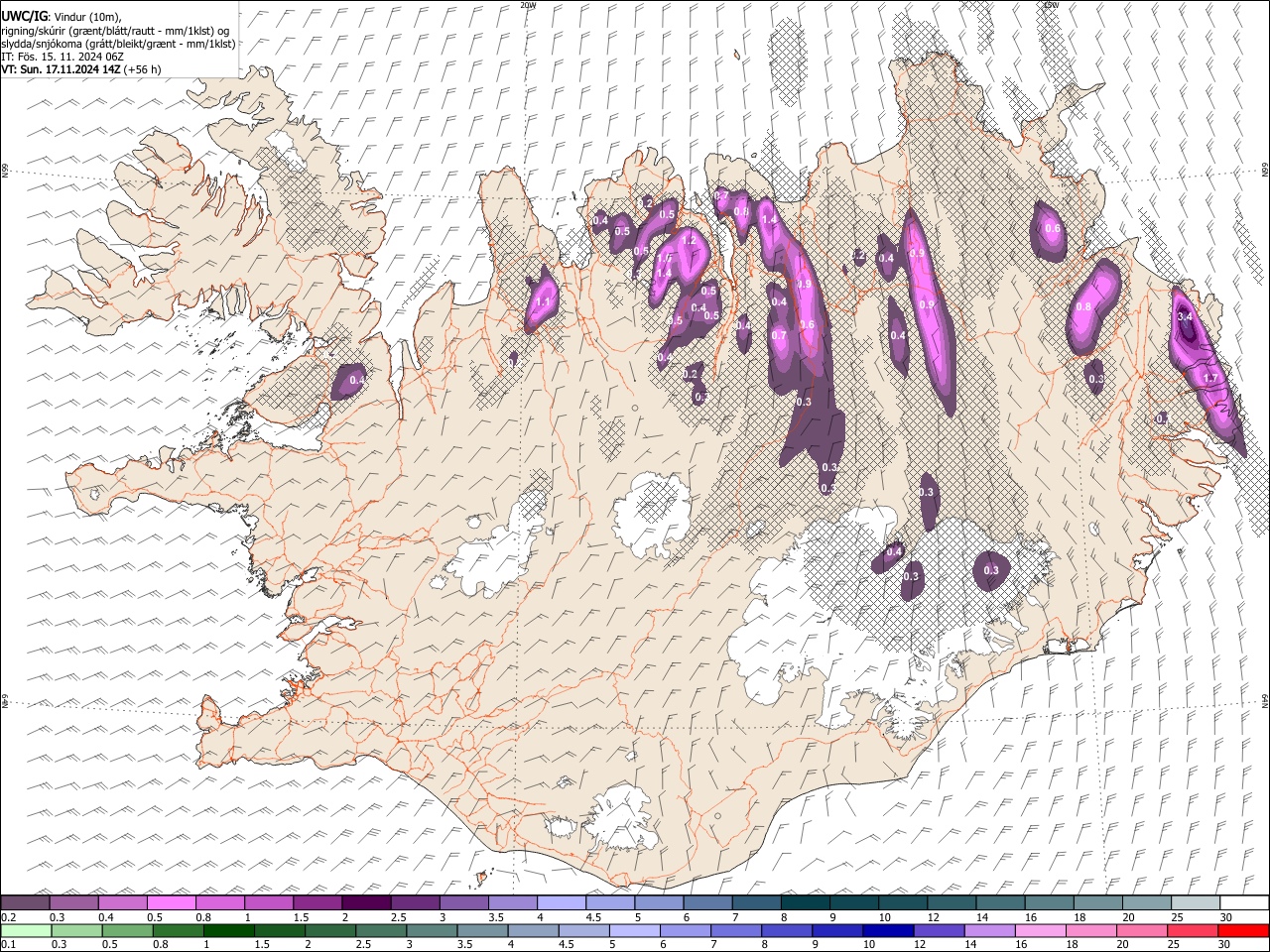Click the 3.4 snowfall value on the map
Image resolution: width=1270 pixels, height=952 pixels.
[x=1185, y=316]
